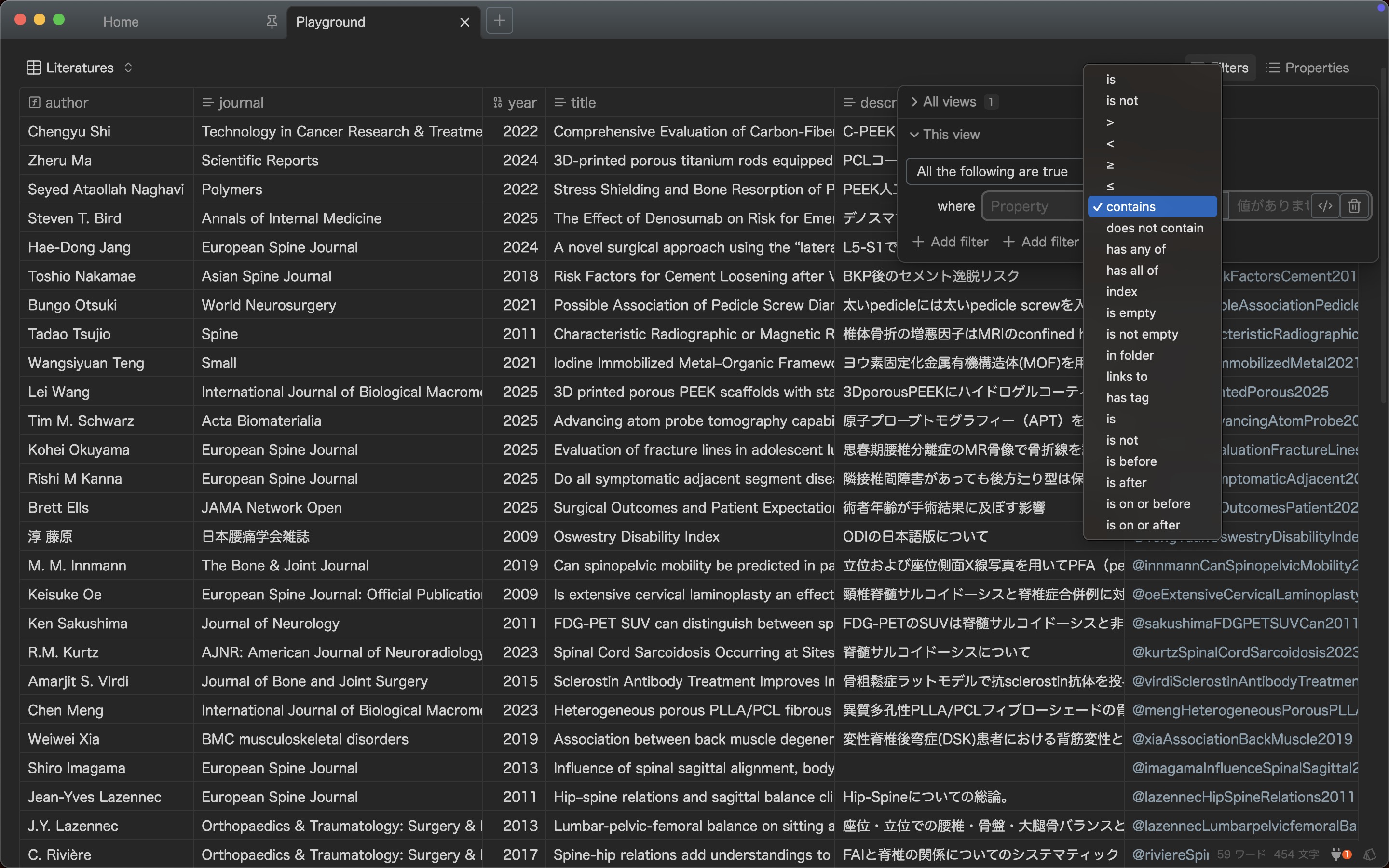The height and width of the screenshot is (868, 1389).
Task: Delete the filter with trash icon
Action: point(1354,206)
